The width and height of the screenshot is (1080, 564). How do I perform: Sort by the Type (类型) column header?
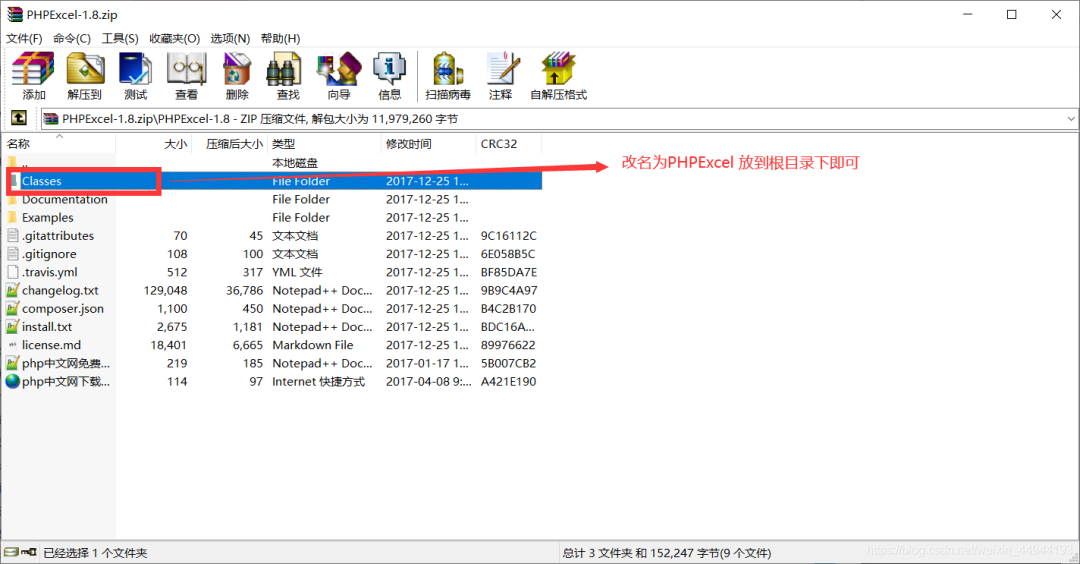pyautogui.click(x=324, y=144)
